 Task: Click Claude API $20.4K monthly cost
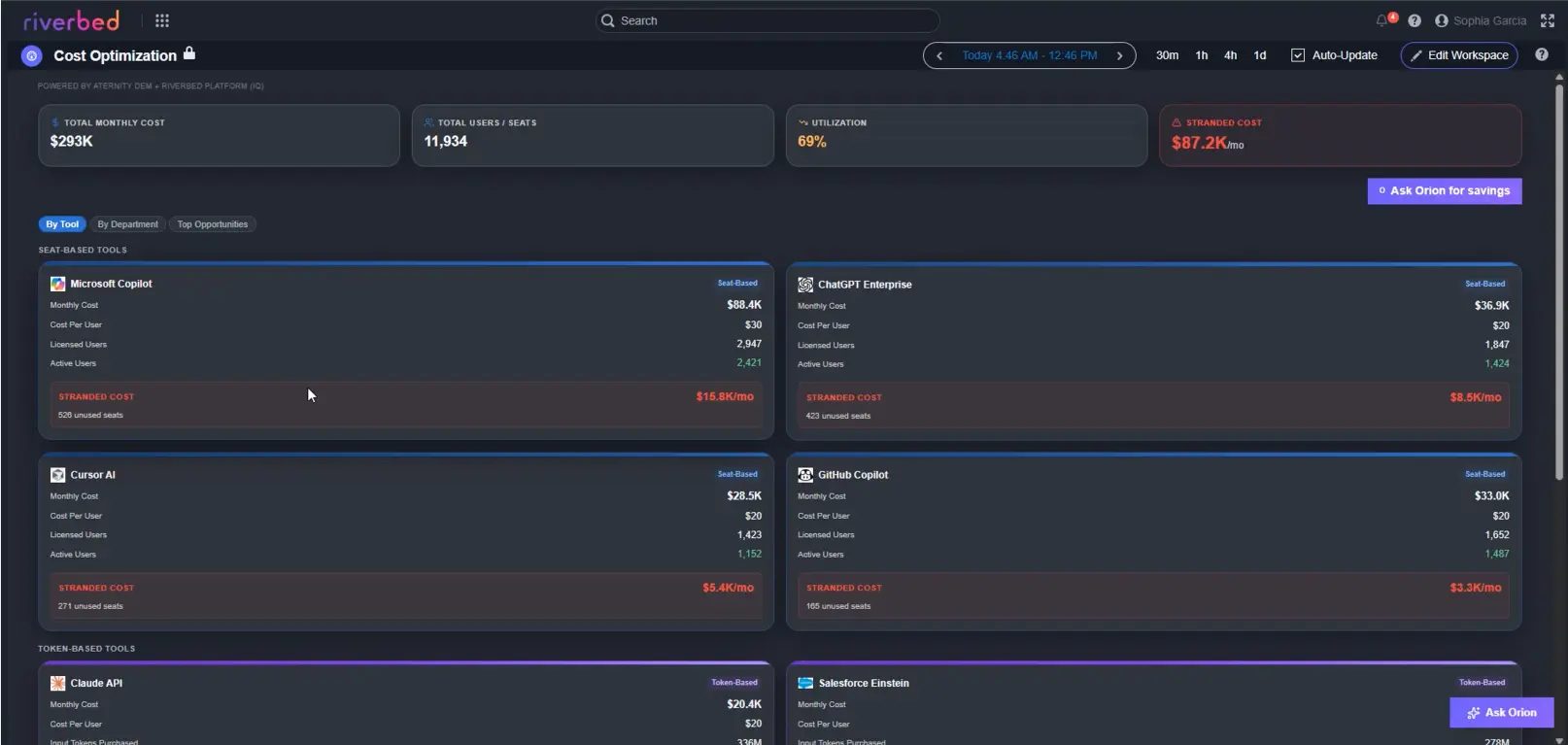coord(744,704)
